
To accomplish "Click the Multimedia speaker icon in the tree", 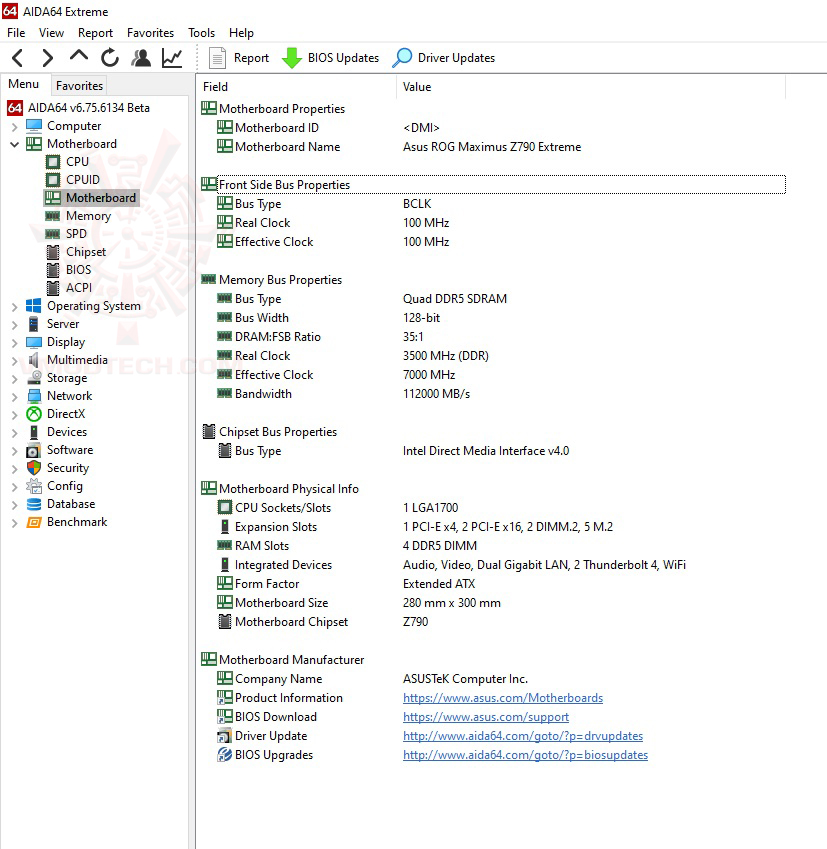I will [34, 360].
